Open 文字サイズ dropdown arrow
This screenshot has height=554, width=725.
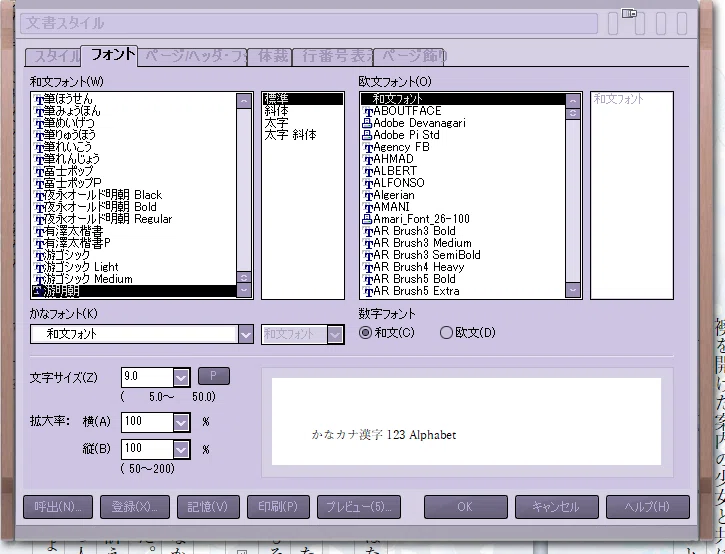pos(181,377)
